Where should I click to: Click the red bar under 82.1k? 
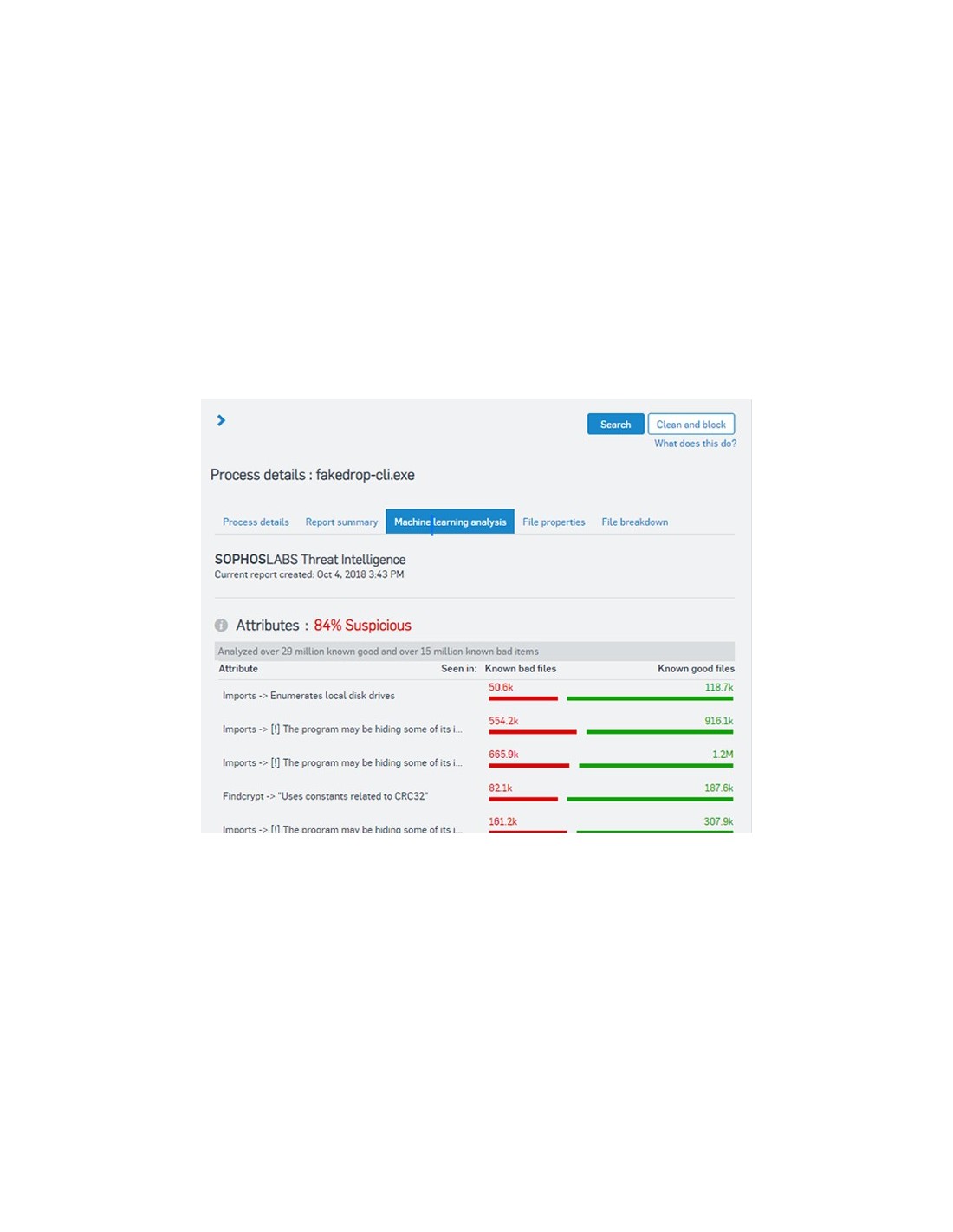[x=522, y=799]
